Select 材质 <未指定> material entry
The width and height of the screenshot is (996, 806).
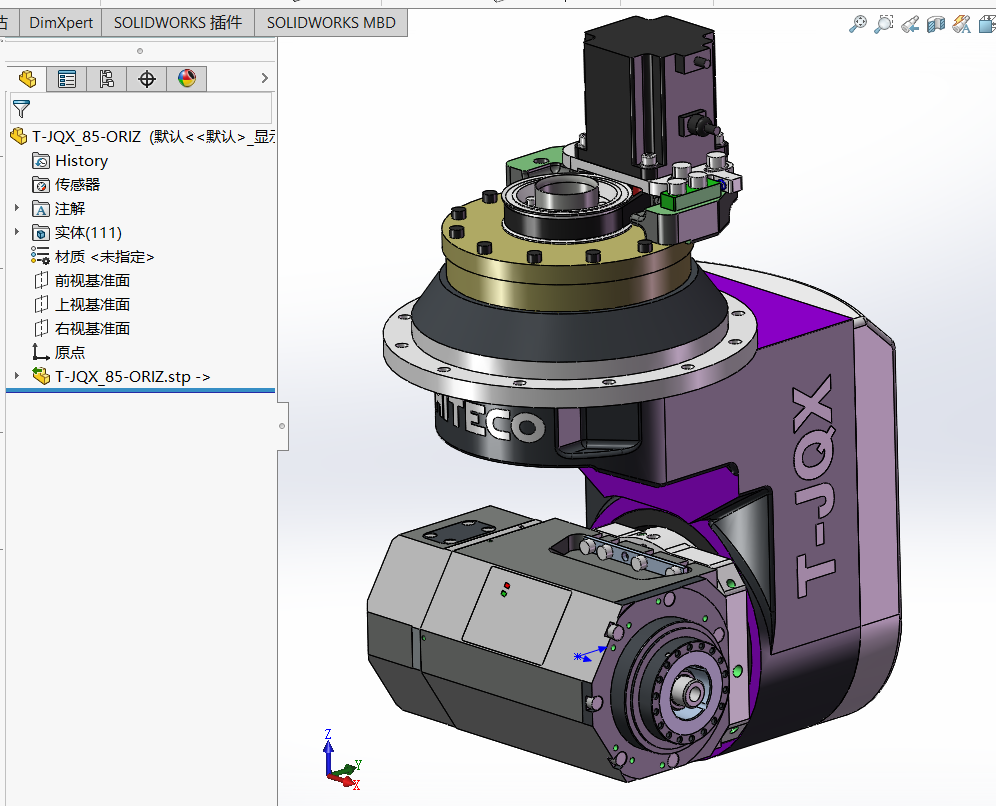point(104,257)
